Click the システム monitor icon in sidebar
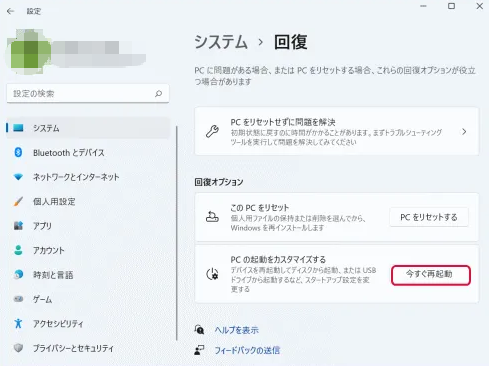The width and height of the screenshot is (489, 366). point(18,128)
